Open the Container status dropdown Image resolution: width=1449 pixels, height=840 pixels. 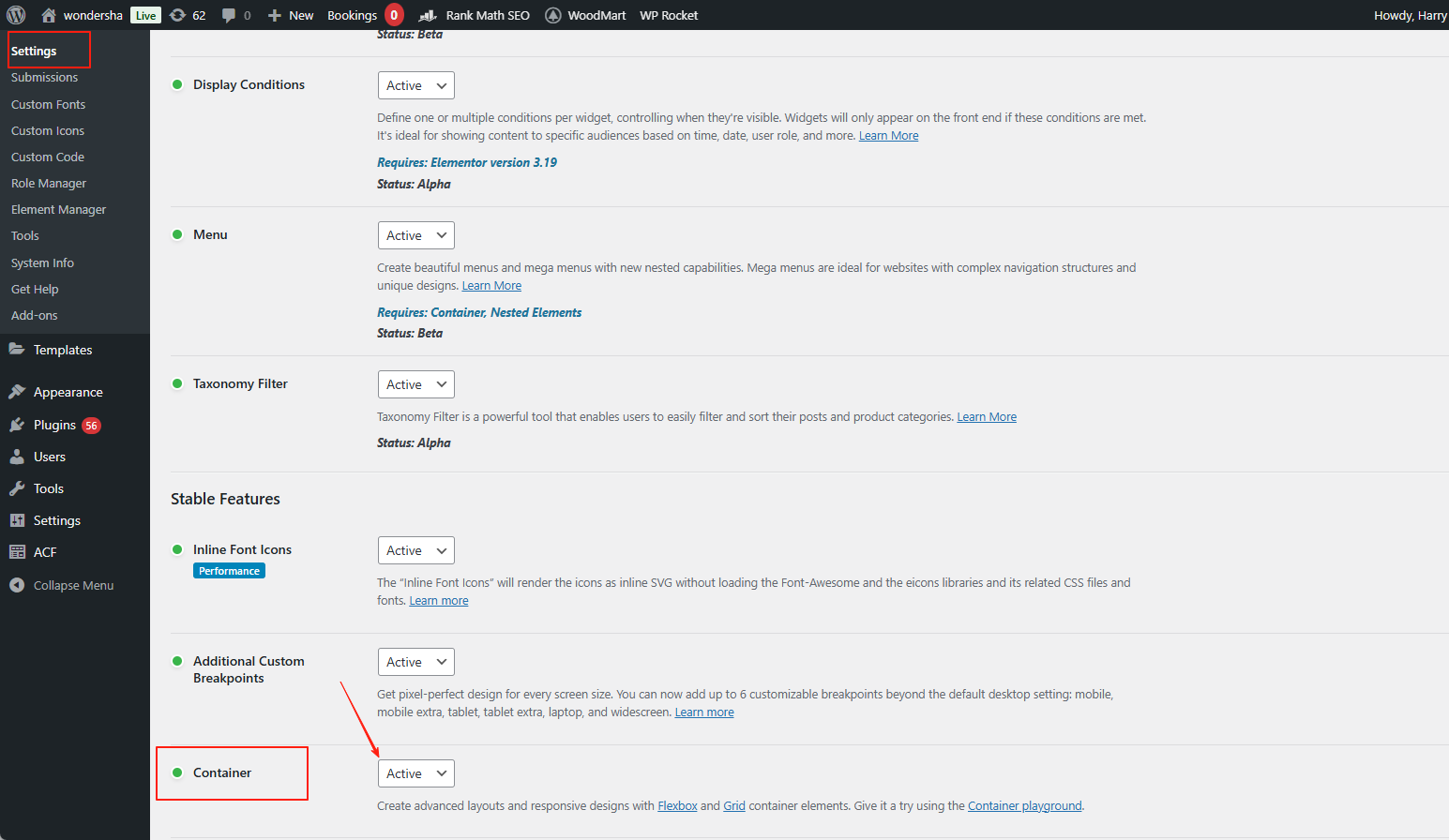(x=415, y=773)
